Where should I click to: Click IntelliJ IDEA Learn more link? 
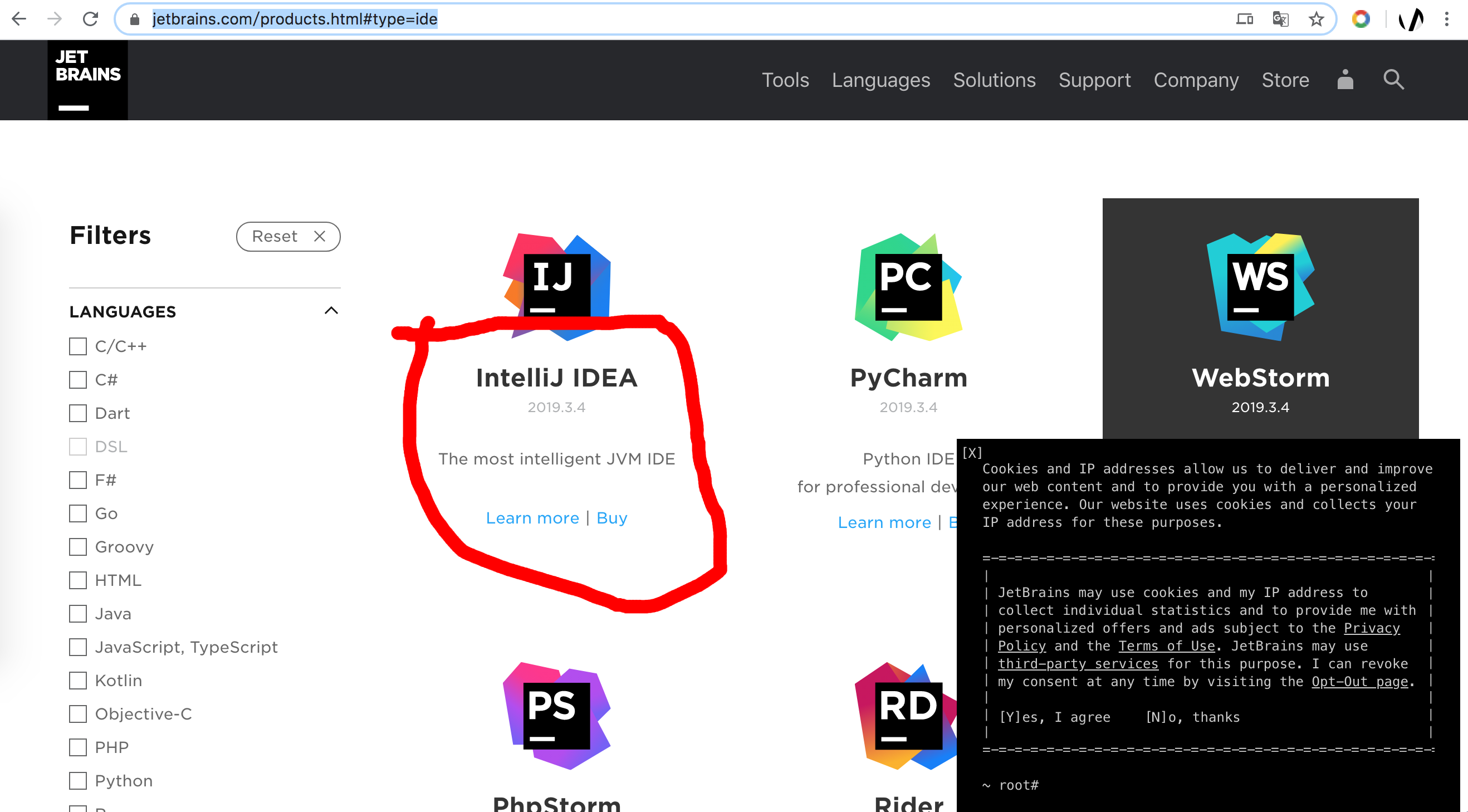[532, 518]
